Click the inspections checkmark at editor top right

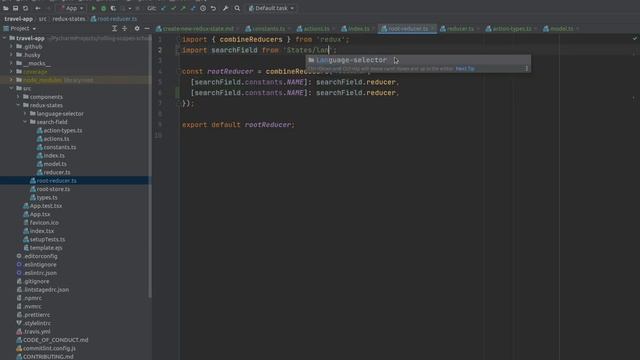click(x=635, y=38)
